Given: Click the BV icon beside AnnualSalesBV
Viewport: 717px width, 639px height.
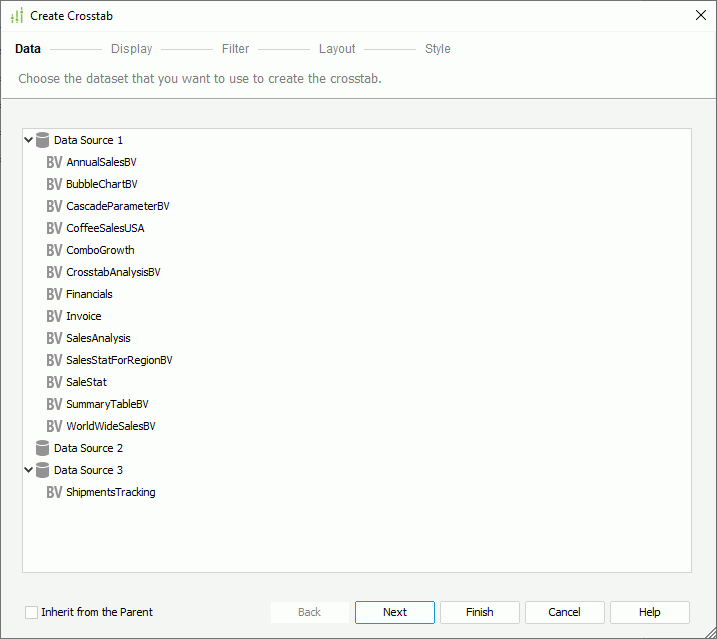Looking at the screenshot, I should point(54,162).
